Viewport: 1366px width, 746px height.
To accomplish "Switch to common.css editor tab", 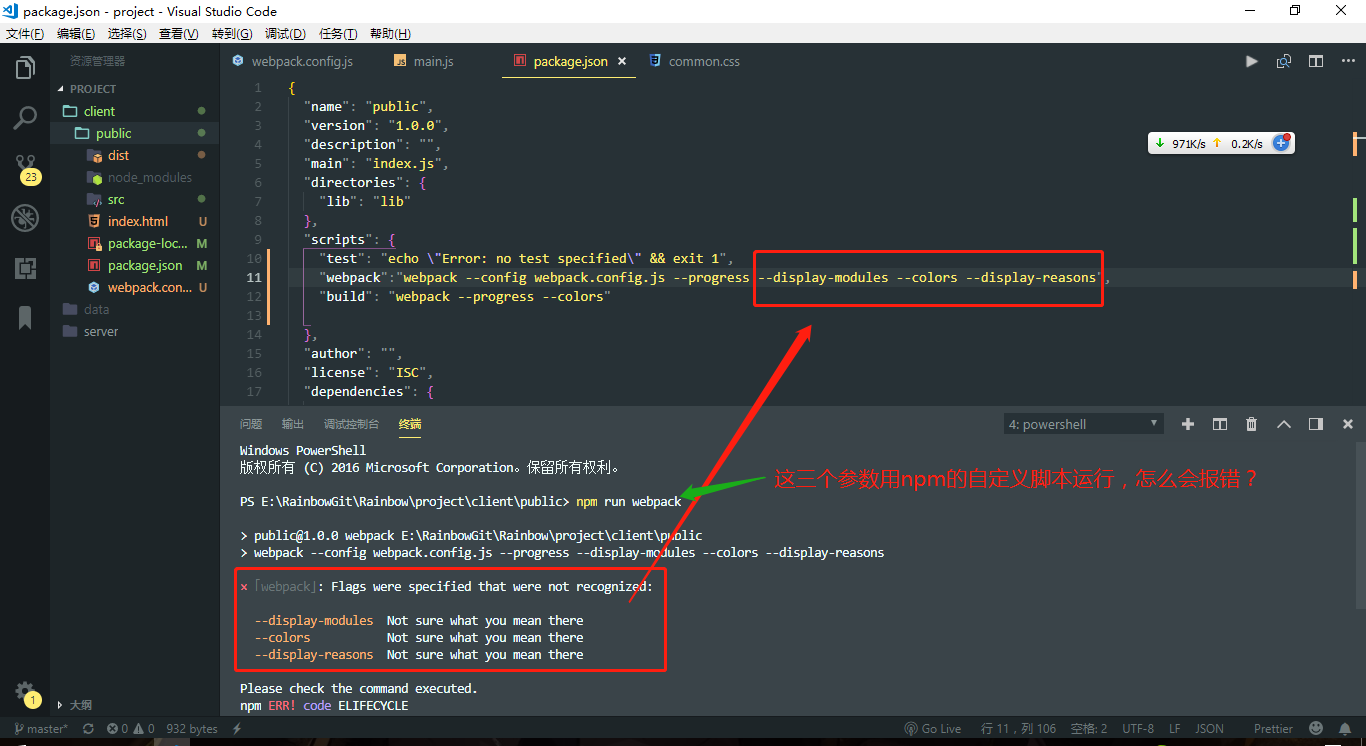I will pos(704,61).
